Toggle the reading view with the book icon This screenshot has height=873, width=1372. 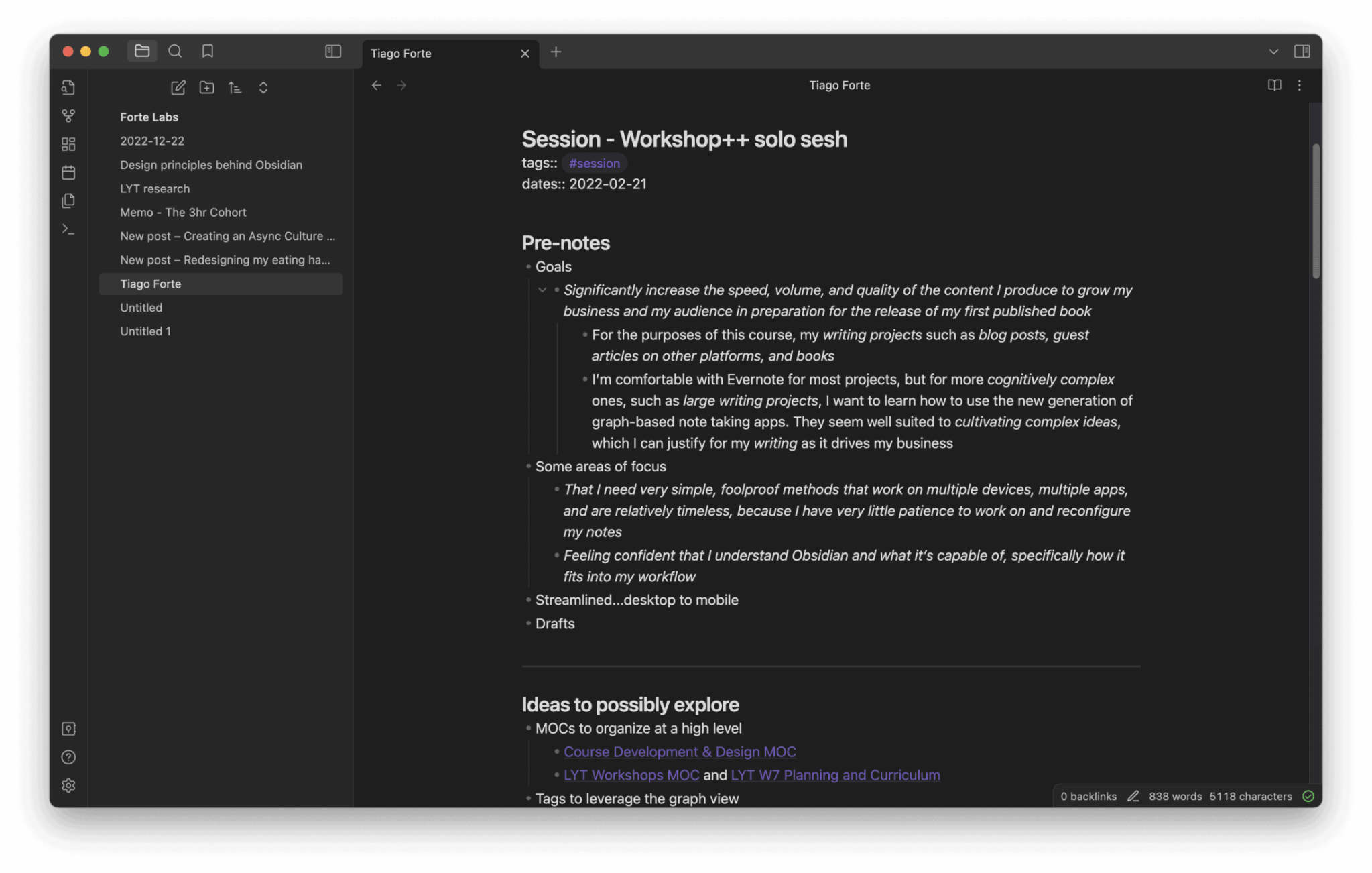click(1273, 85)
